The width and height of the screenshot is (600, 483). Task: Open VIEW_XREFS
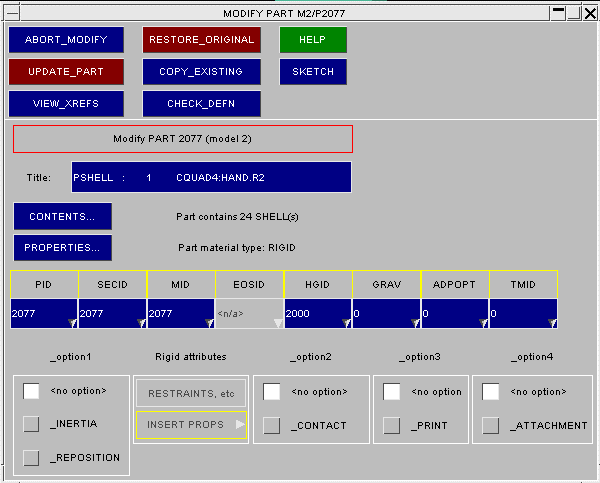[x=66, y=104]
